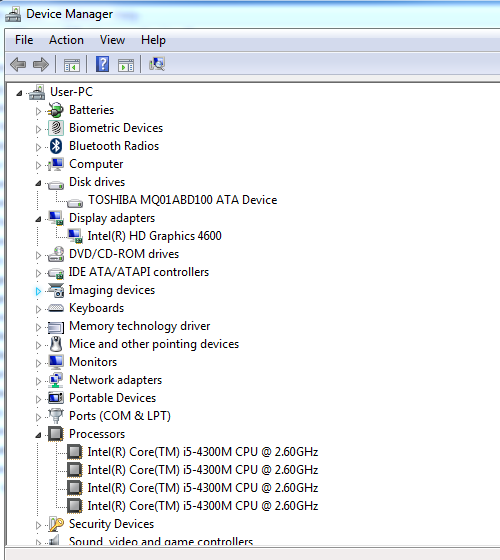Select Memory technology driver label
The image size is (500, 560).
click(140, 326)
